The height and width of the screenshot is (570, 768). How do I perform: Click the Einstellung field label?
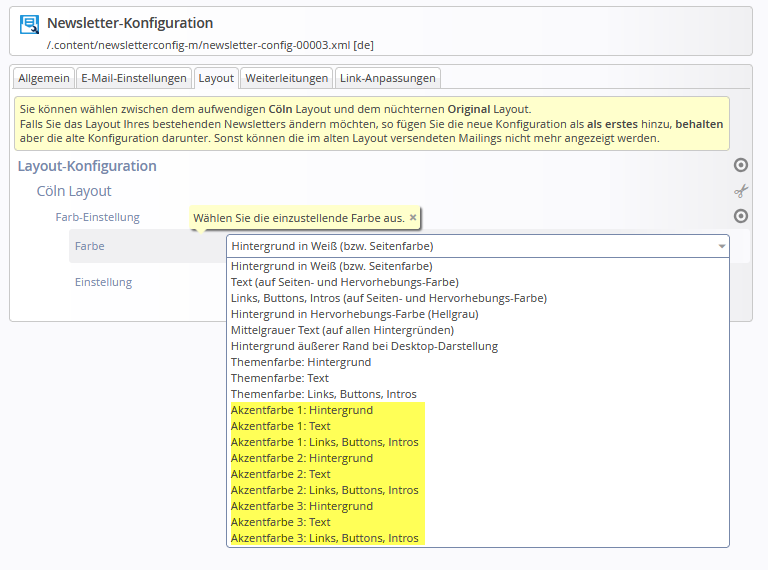(103, 282)
